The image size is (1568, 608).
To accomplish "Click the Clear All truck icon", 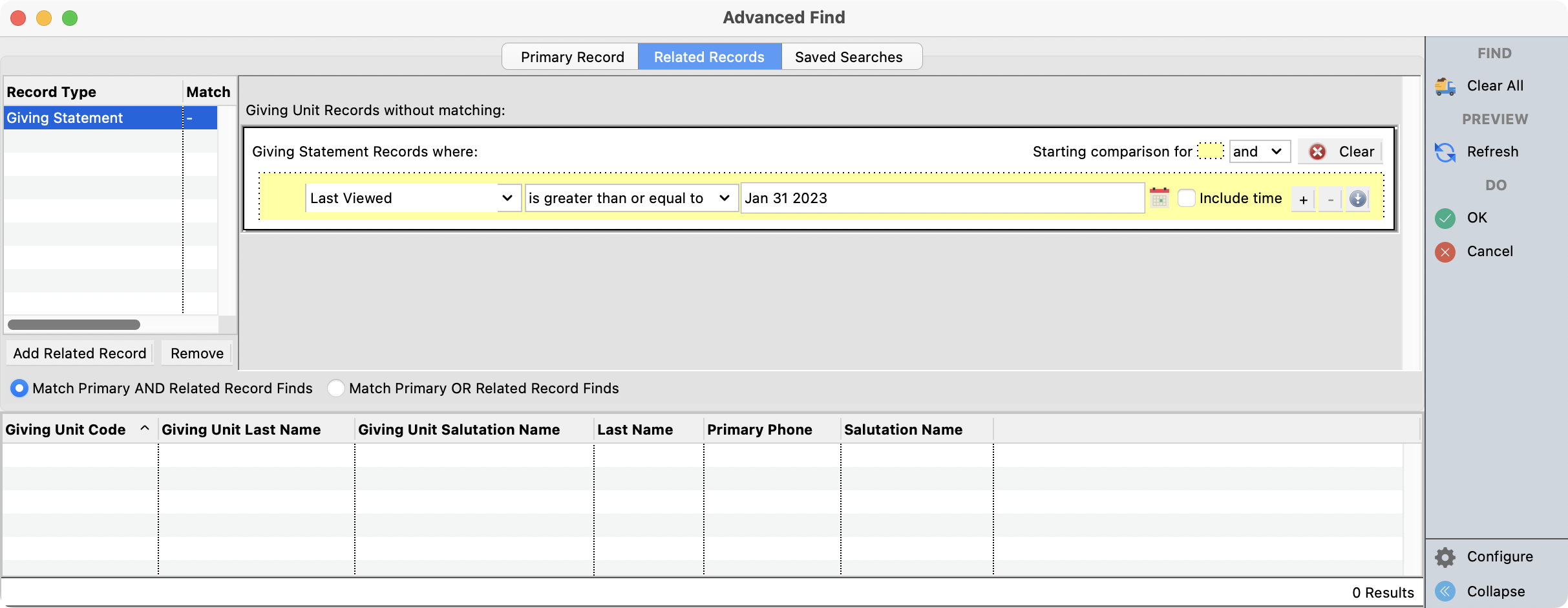I will pos(1445,86).
